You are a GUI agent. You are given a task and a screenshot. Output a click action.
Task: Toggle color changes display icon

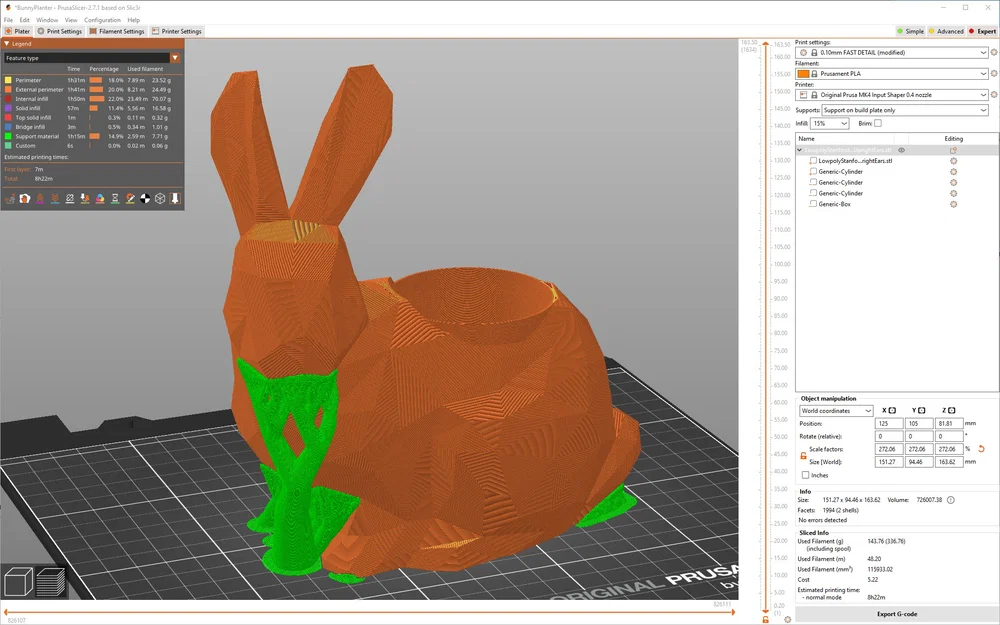[x=100, y=199]
